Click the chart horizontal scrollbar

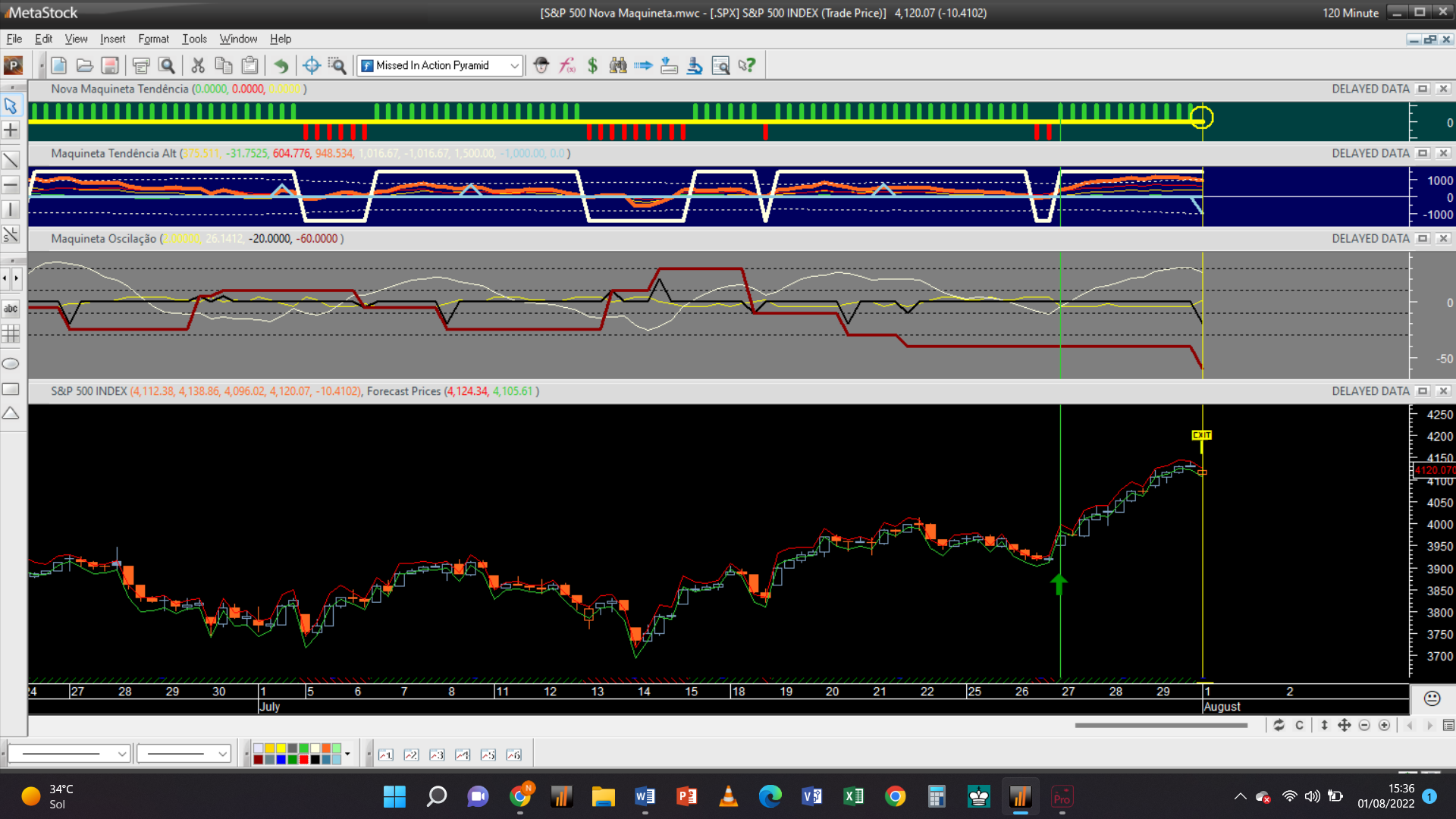[x=1160, y=726]
